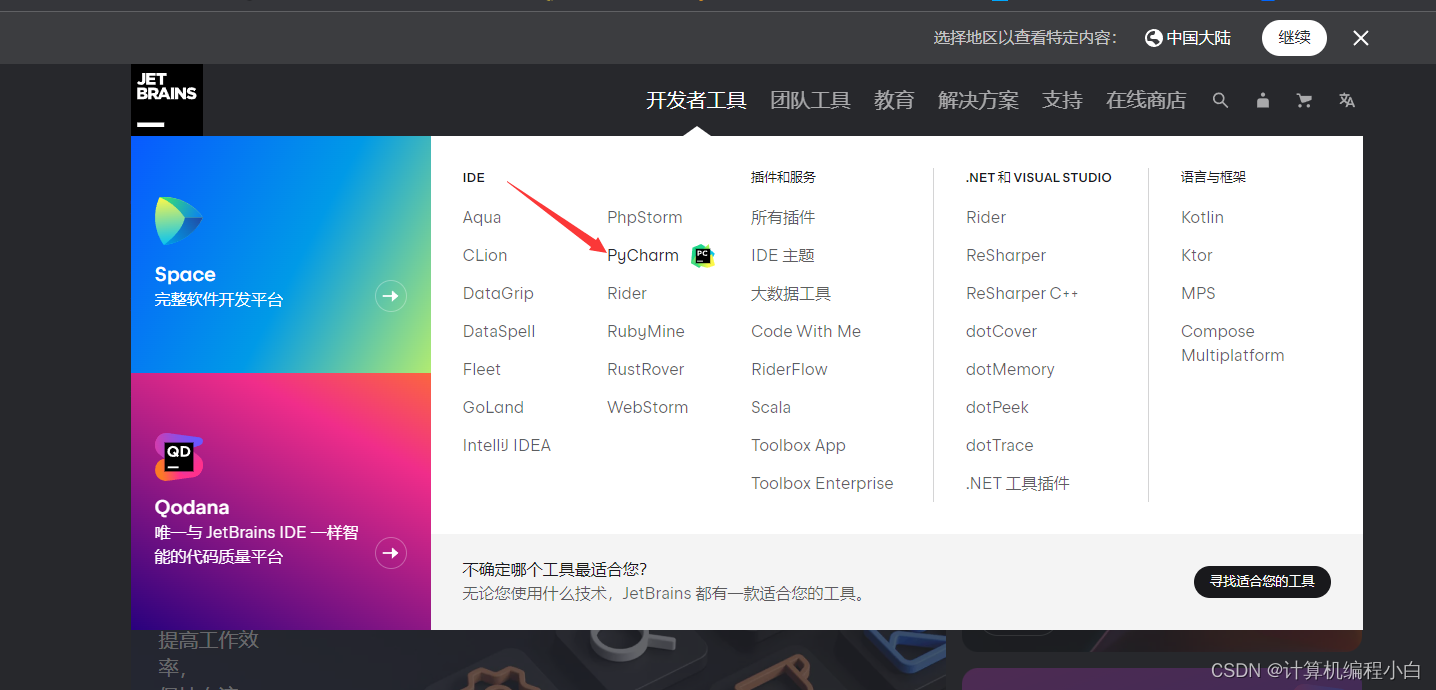The image size is (1436, 690).
Task: Click the Space product logo icon
Action: [x=179, y=222]
